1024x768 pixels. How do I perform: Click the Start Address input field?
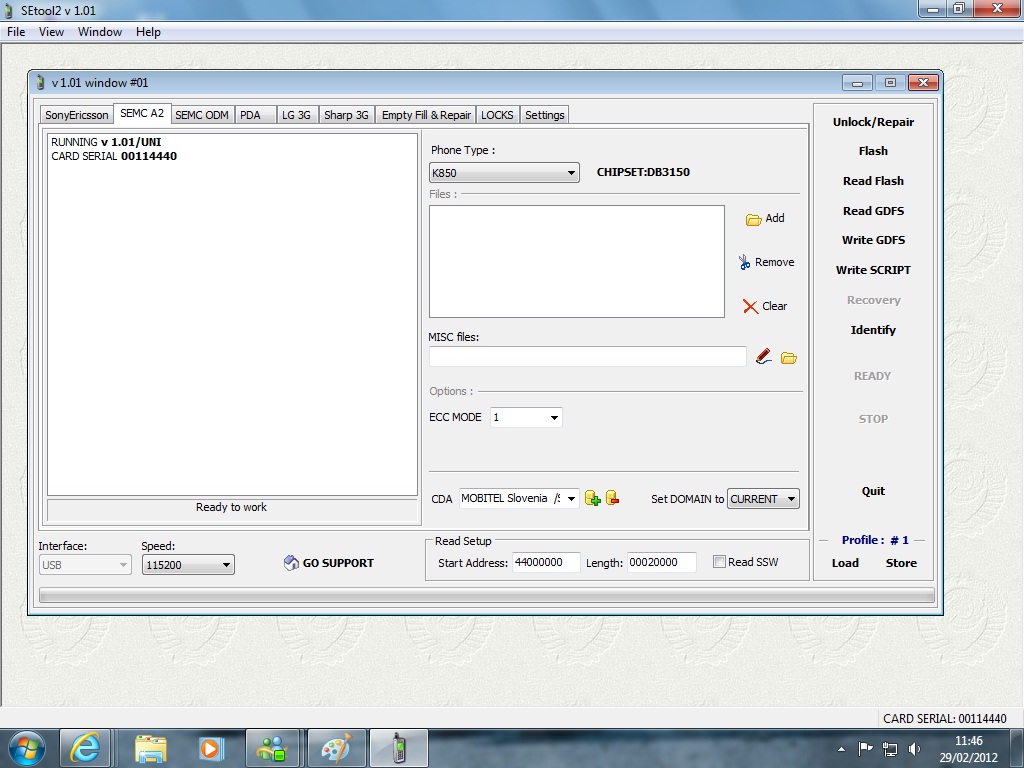coord(546,563)
